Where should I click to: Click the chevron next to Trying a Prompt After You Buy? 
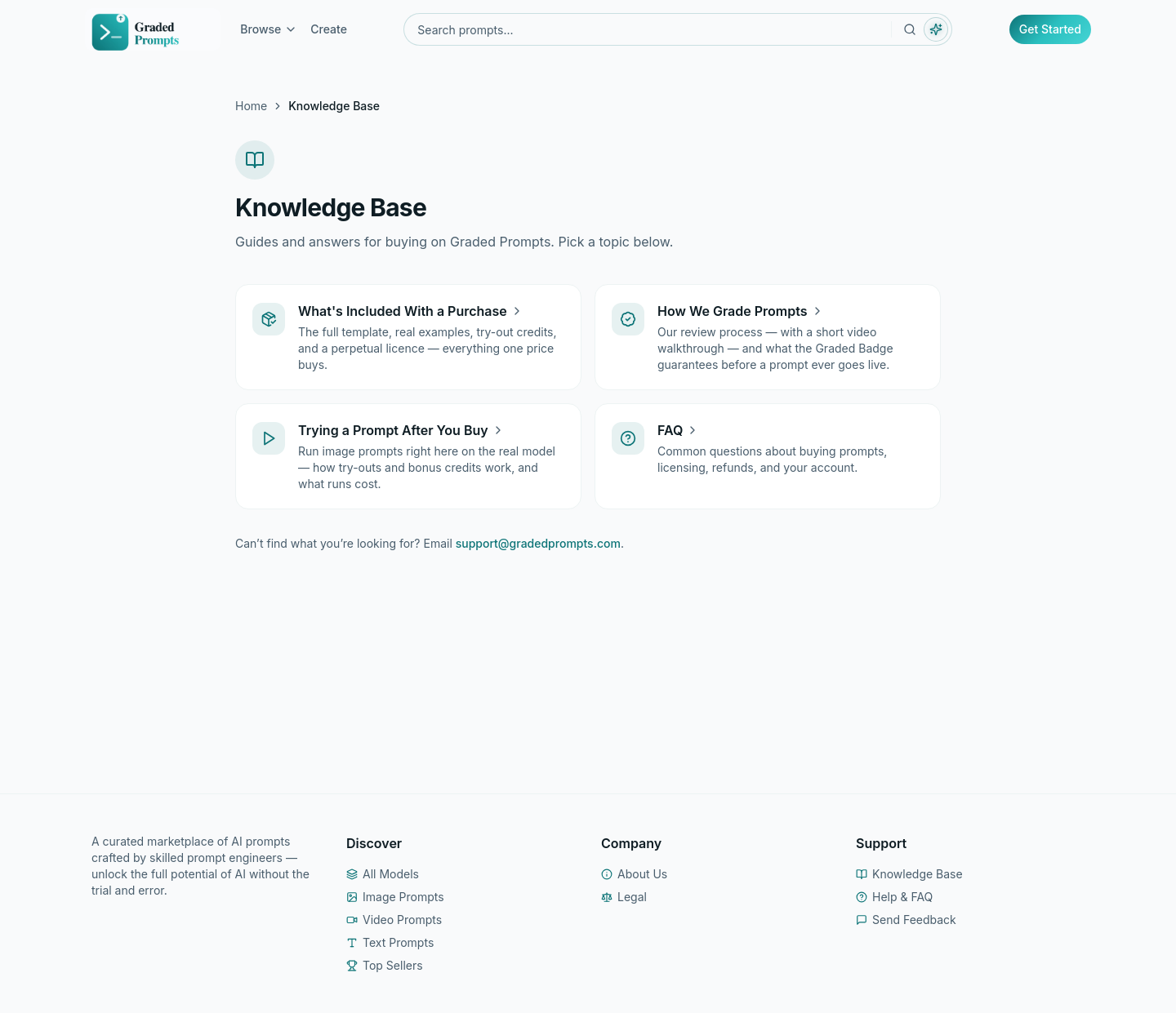click(498, 430)
